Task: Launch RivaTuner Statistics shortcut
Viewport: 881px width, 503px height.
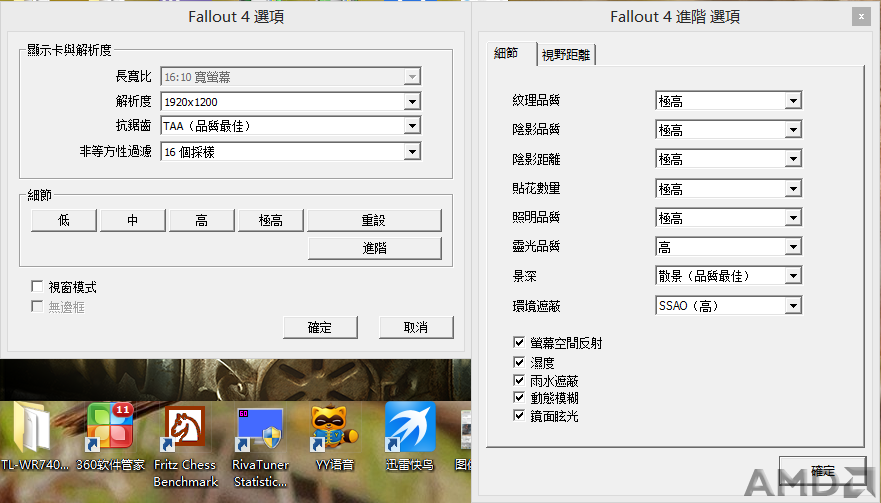Action: 260,446
